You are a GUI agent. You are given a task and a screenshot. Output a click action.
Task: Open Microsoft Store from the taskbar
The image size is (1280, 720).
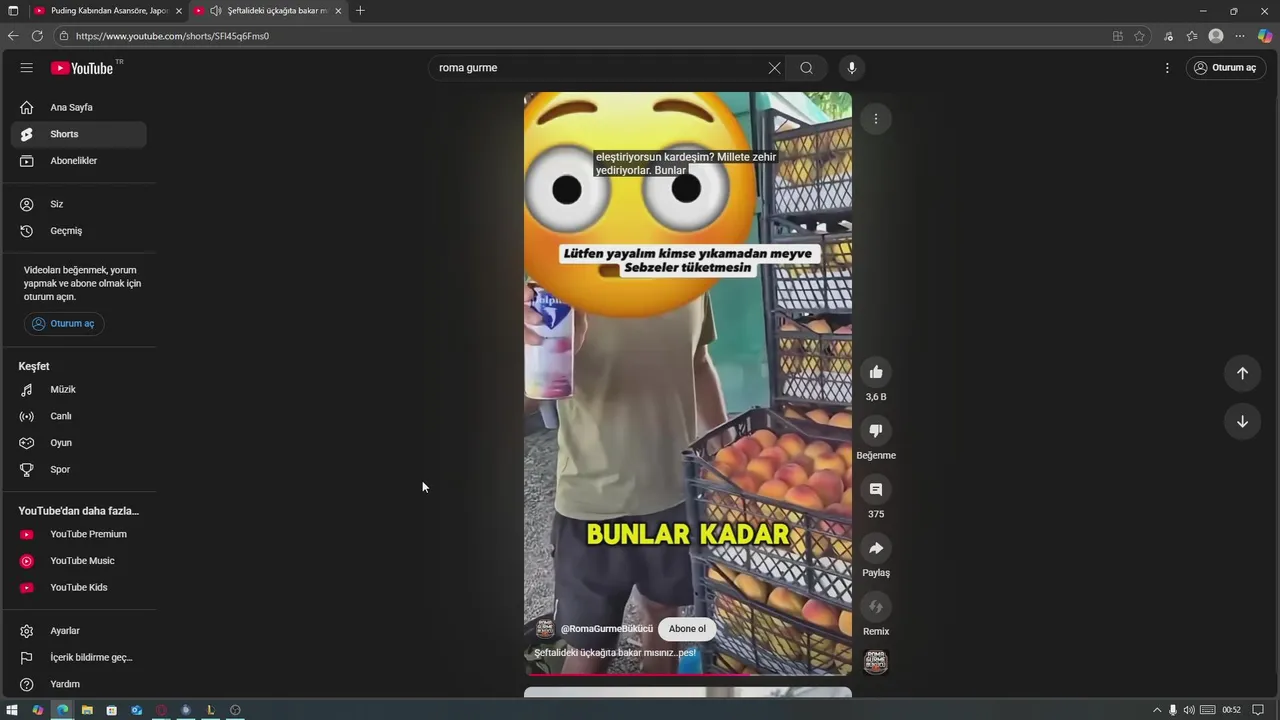point(111,710)
